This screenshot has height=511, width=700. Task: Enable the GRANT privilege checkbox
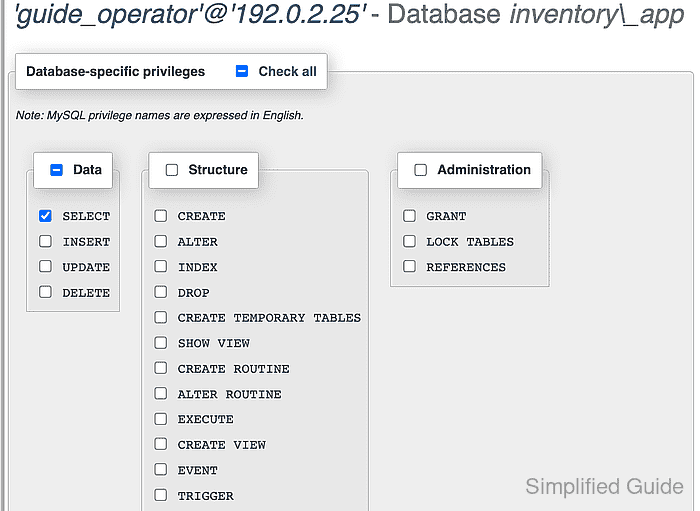pyautogui.click(x=409, y=216)
